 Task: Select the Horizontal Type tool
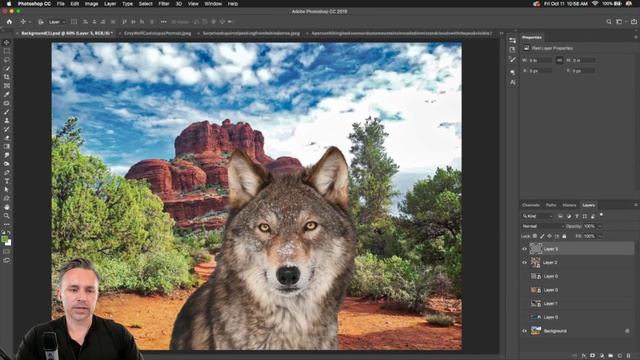pyautogui.click(x=7, y=181)
